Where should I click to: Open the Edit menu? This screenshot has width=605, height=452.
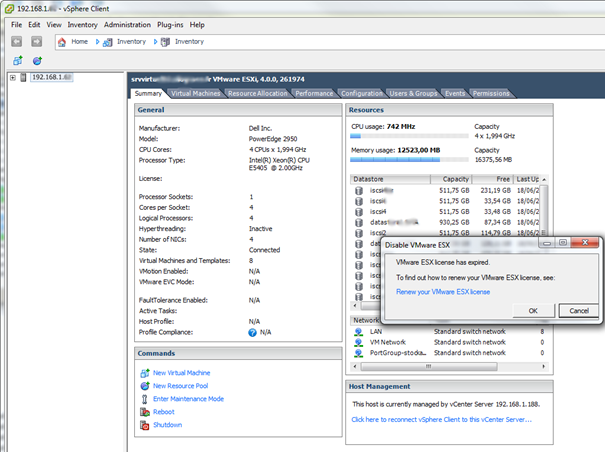pos(34,25)
